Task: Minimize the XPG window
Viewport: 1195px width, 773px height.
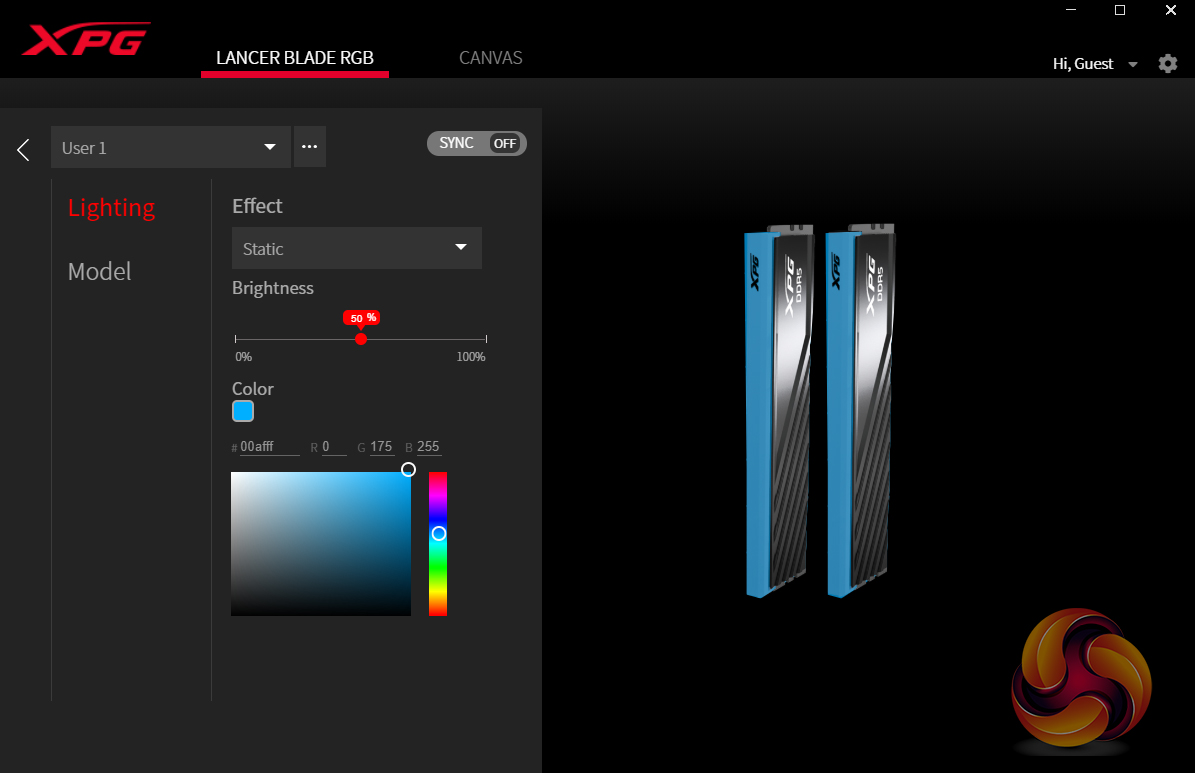Action: coord(1071,10)
